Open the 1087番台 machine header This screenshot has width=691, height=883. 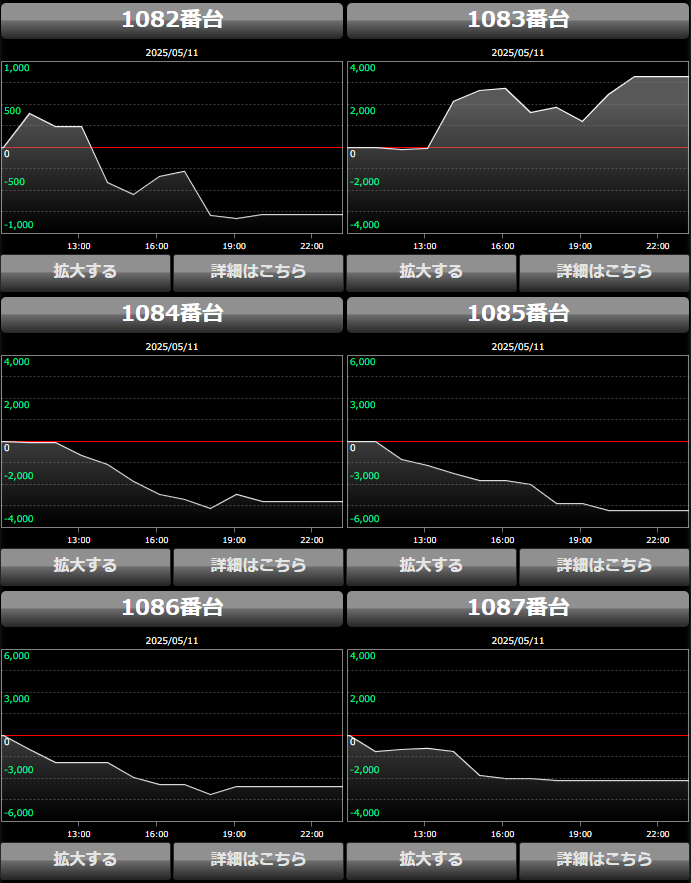(x=518, y=608)
